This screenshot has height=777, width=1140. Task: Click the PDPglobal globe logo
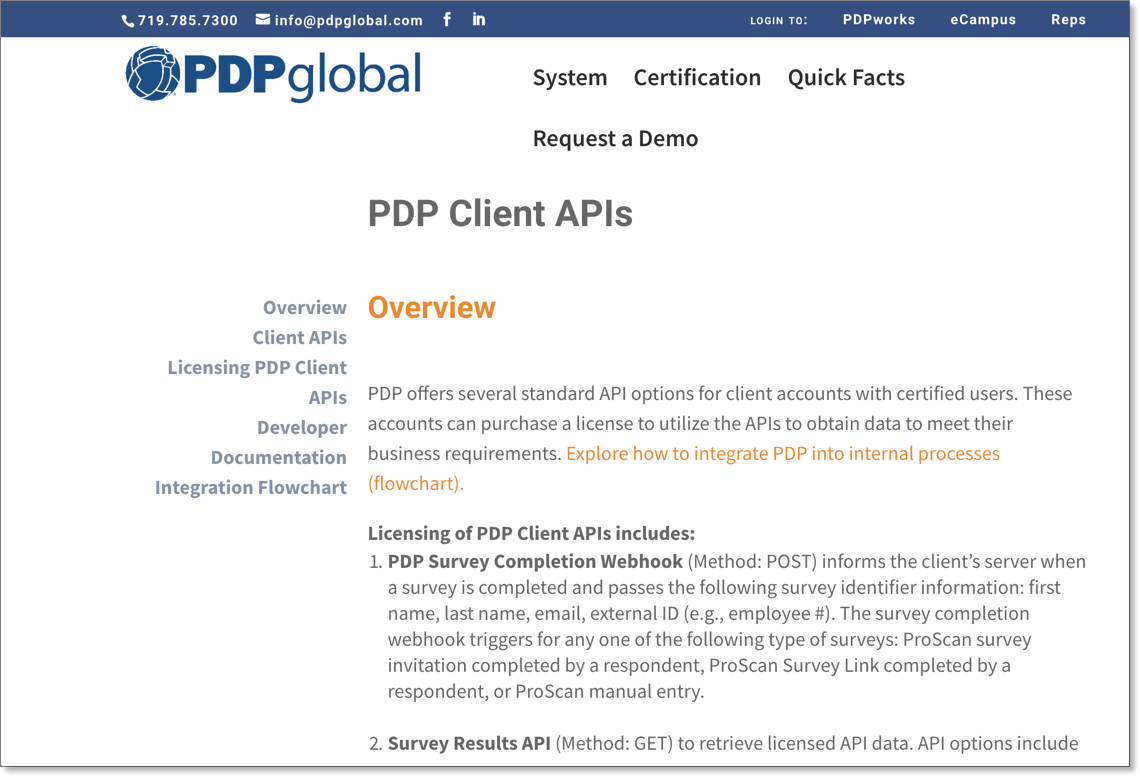point(152,73)
